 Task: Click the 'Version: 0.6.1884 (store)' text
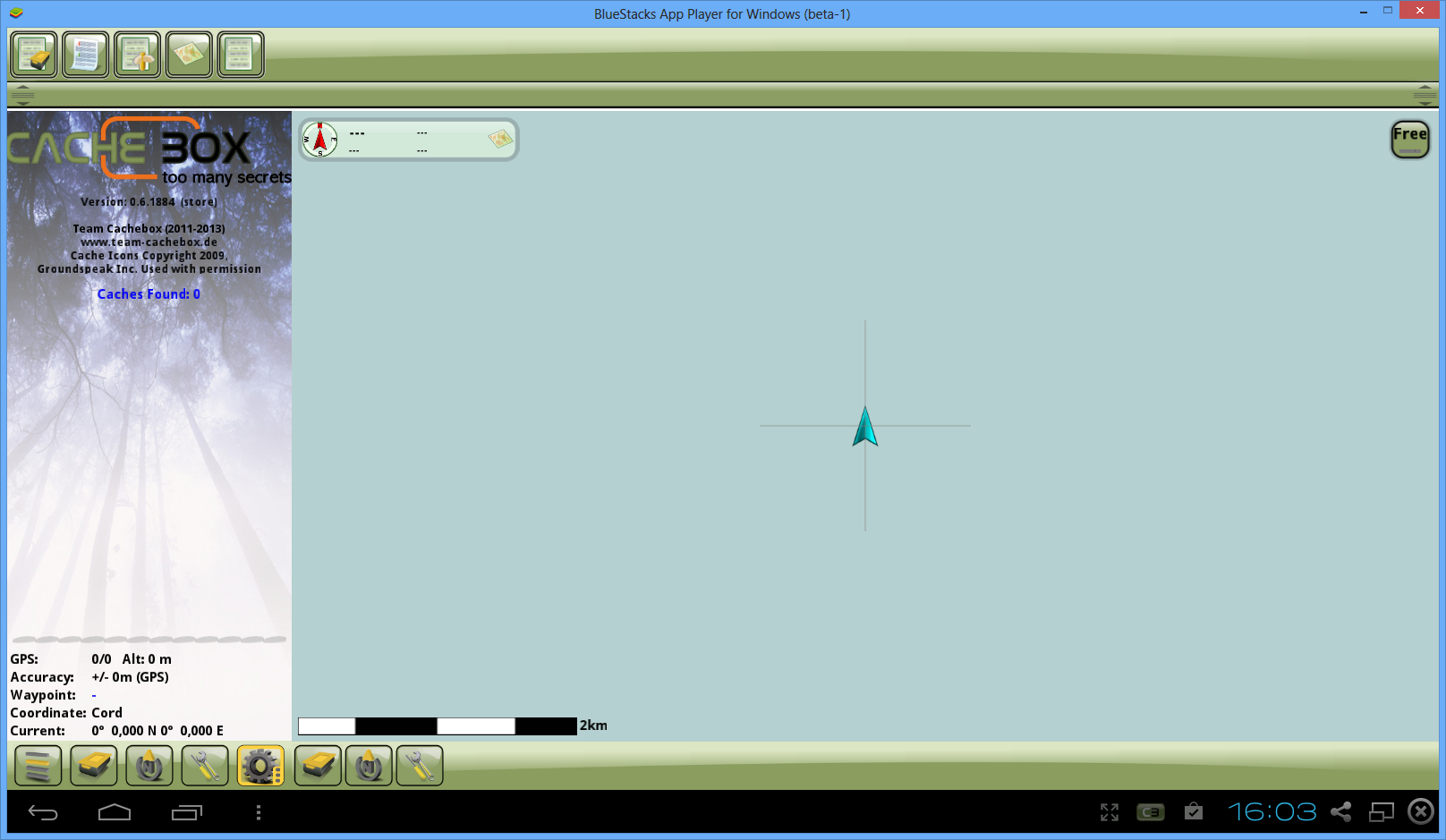pos(149,202)
